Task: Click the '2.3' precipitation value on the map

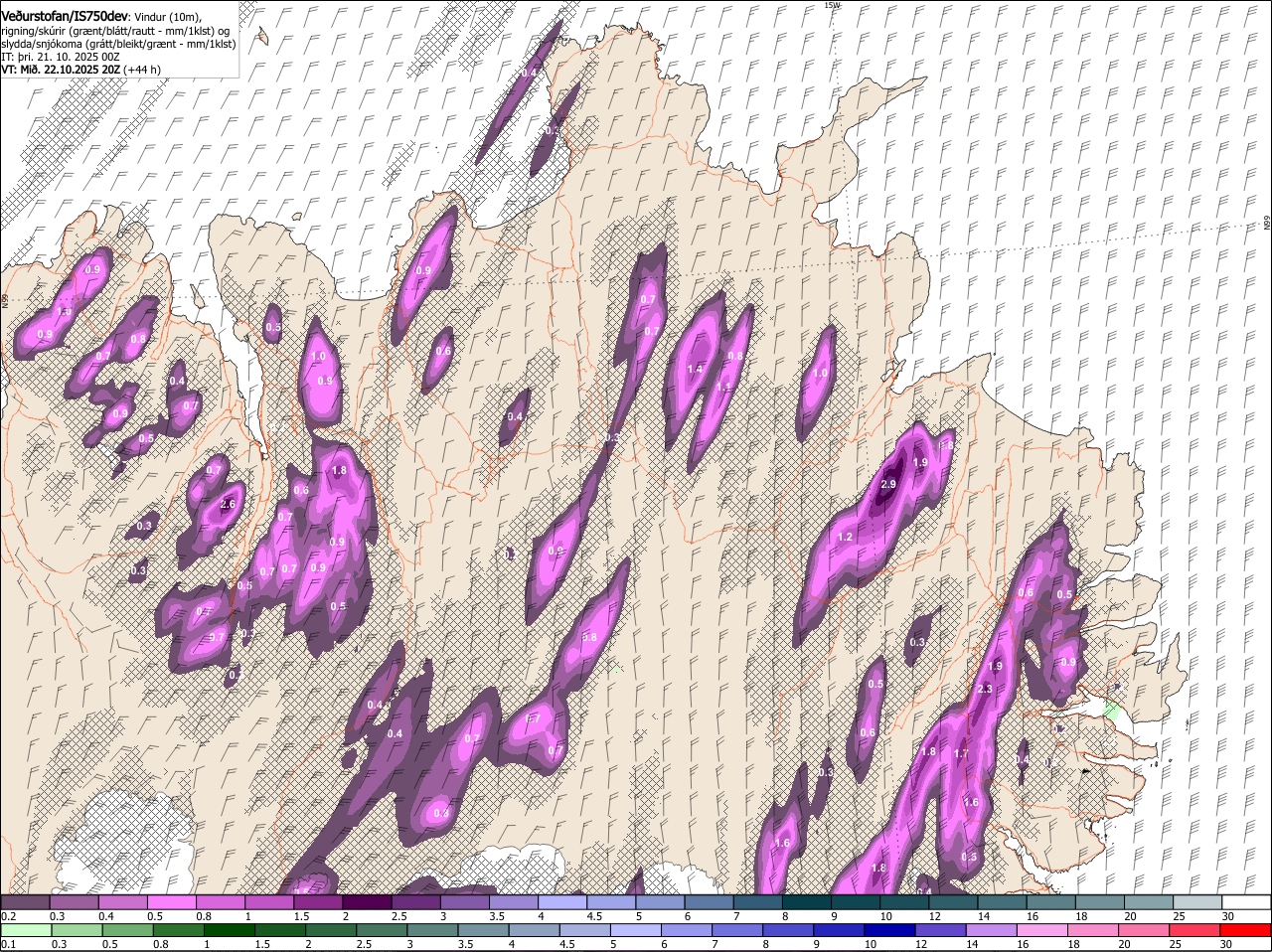Action: (985, 689)
